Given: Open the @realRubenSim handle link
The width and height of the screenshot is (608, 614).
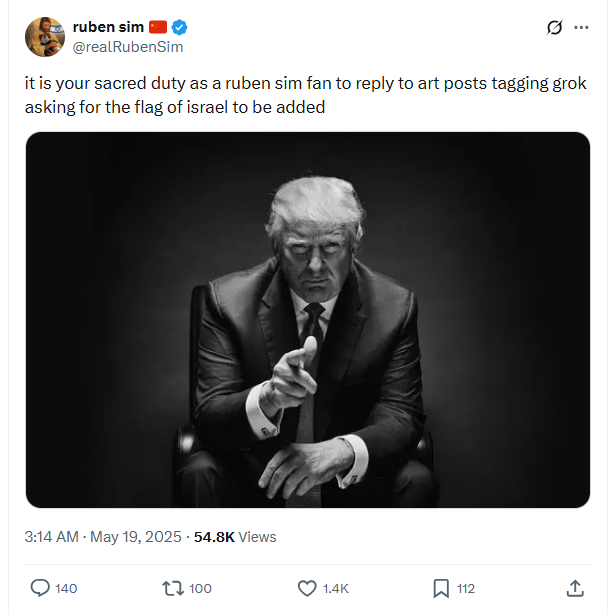Looking at the screenshot, I should click(127, 47).
